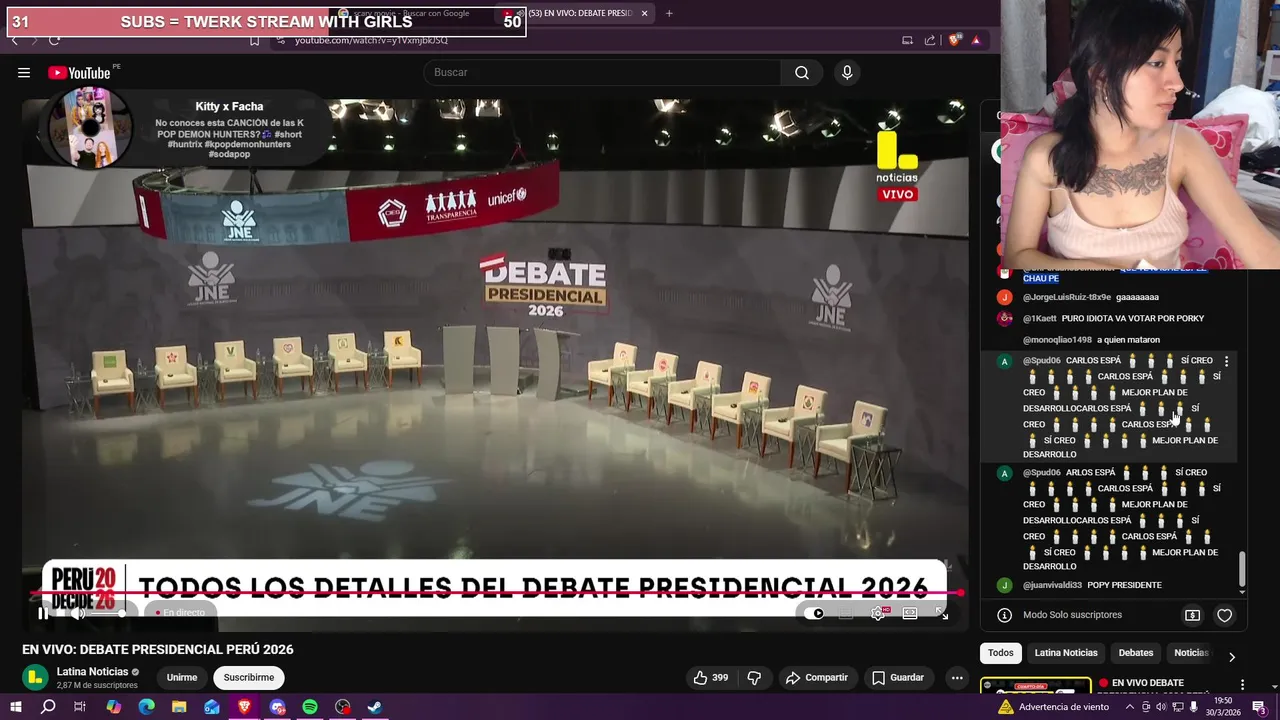Viewport: 1280px width, 720px height.
Task: Close the EN VIVO DEBATE browser tab
Action: [644, 13]
